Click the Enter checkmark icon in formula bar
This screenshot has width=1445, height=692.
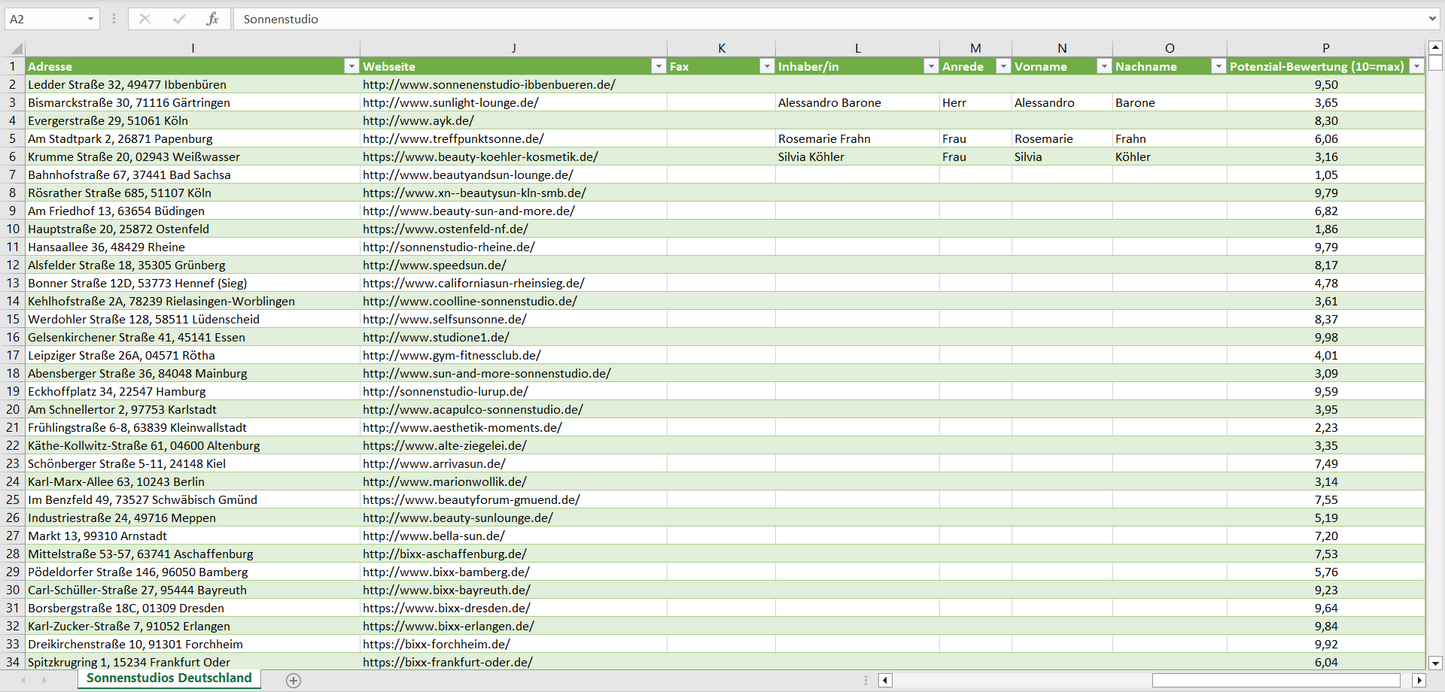[x=179, y=19]
